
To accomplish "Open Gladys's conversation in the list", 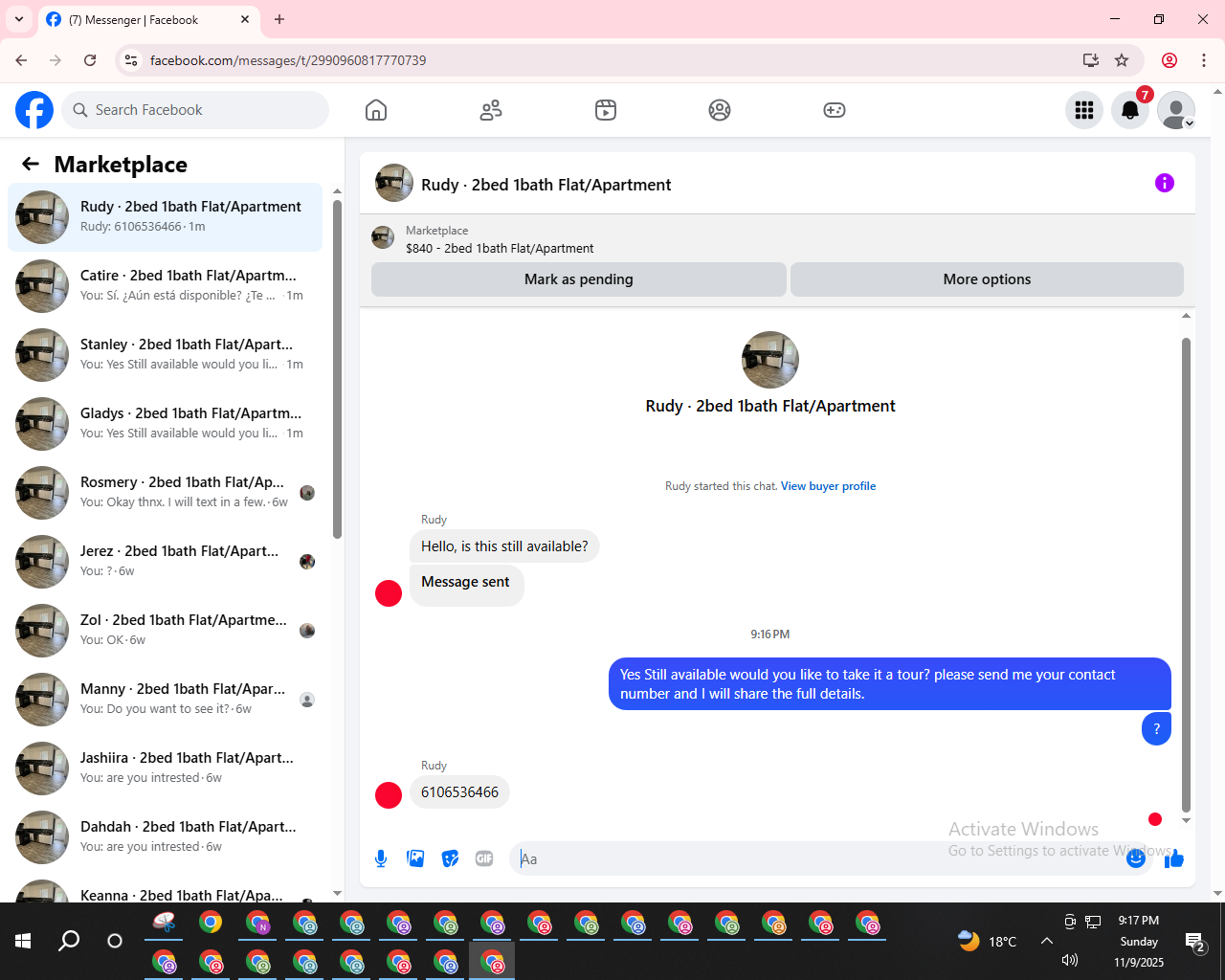I will pyautogui.click(x=165, y=424).
